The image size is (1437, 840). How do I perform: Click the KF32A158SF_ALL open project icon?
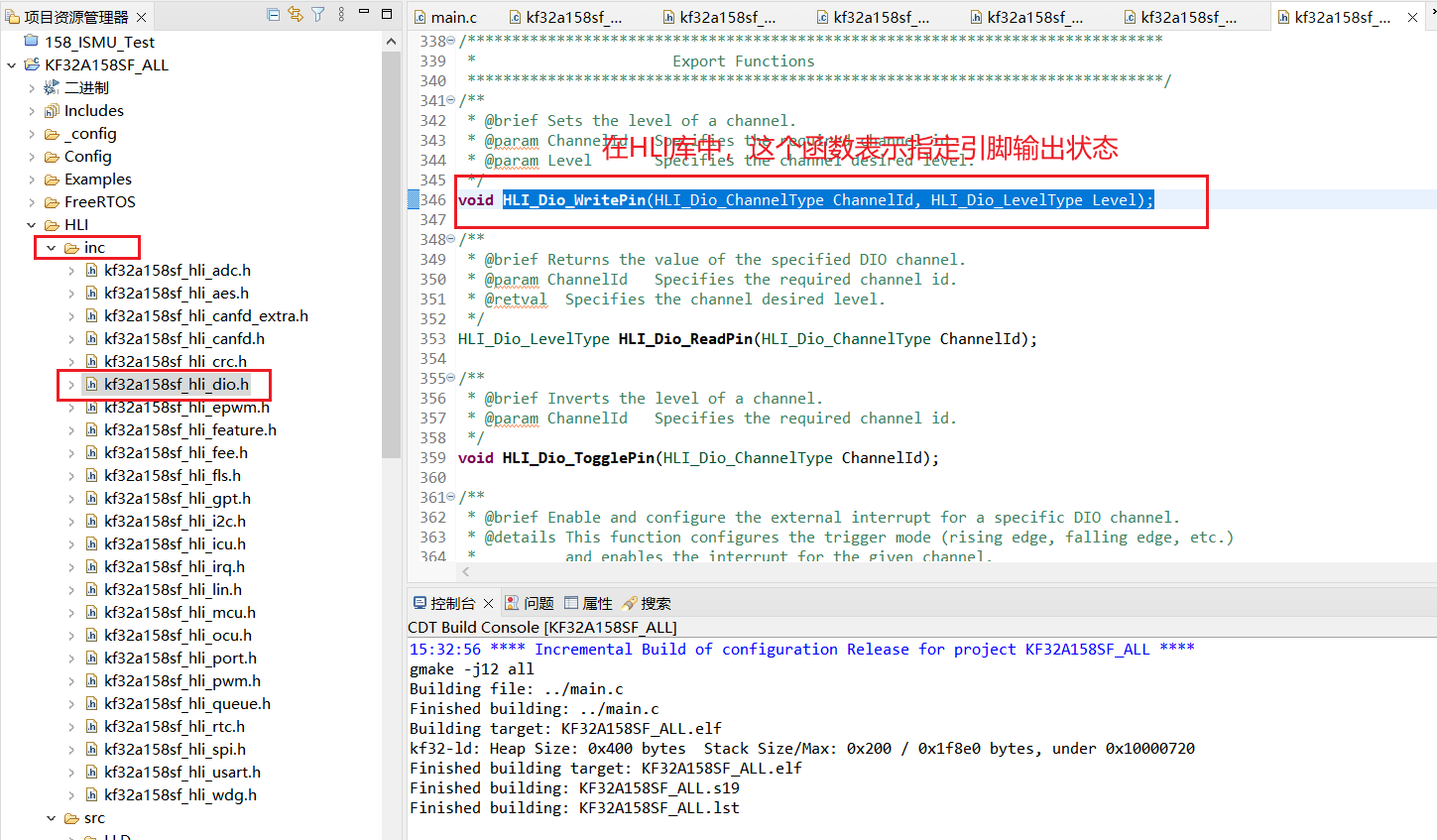pyautogui.click(x=32, y=64)
